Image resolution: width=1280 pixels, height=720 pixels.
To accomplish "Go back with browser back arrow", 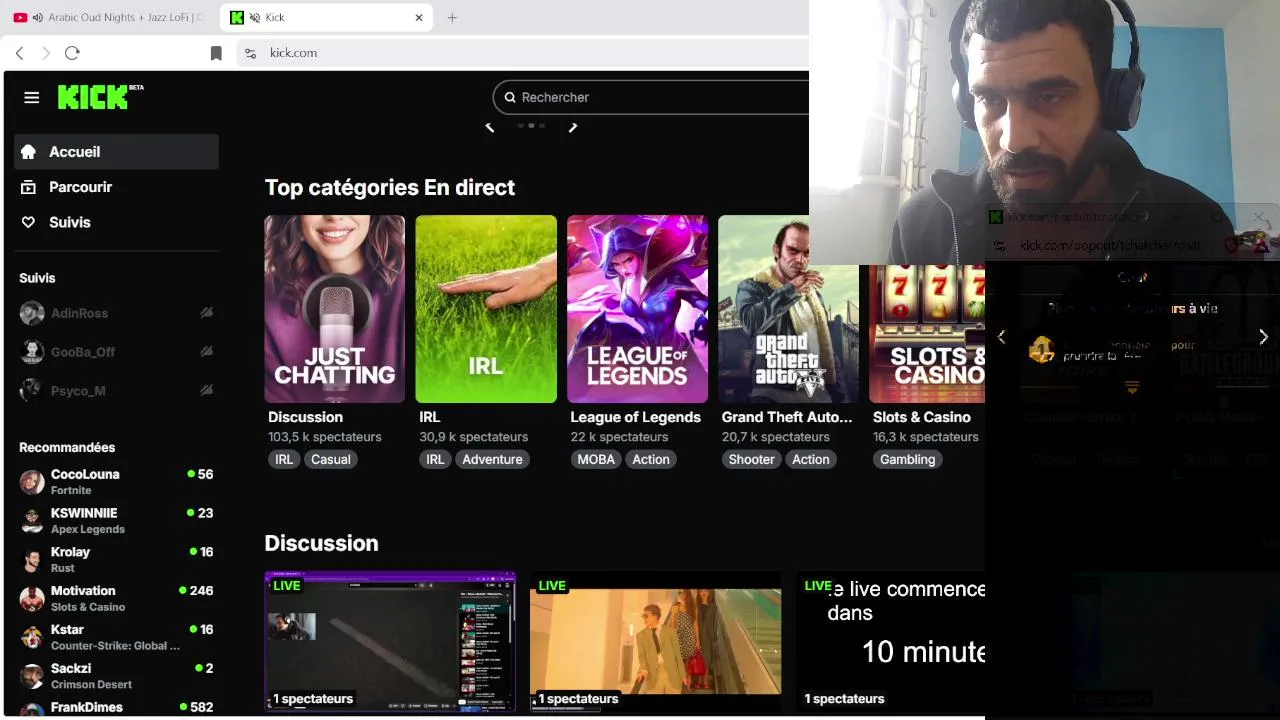I will coord(19,53).
